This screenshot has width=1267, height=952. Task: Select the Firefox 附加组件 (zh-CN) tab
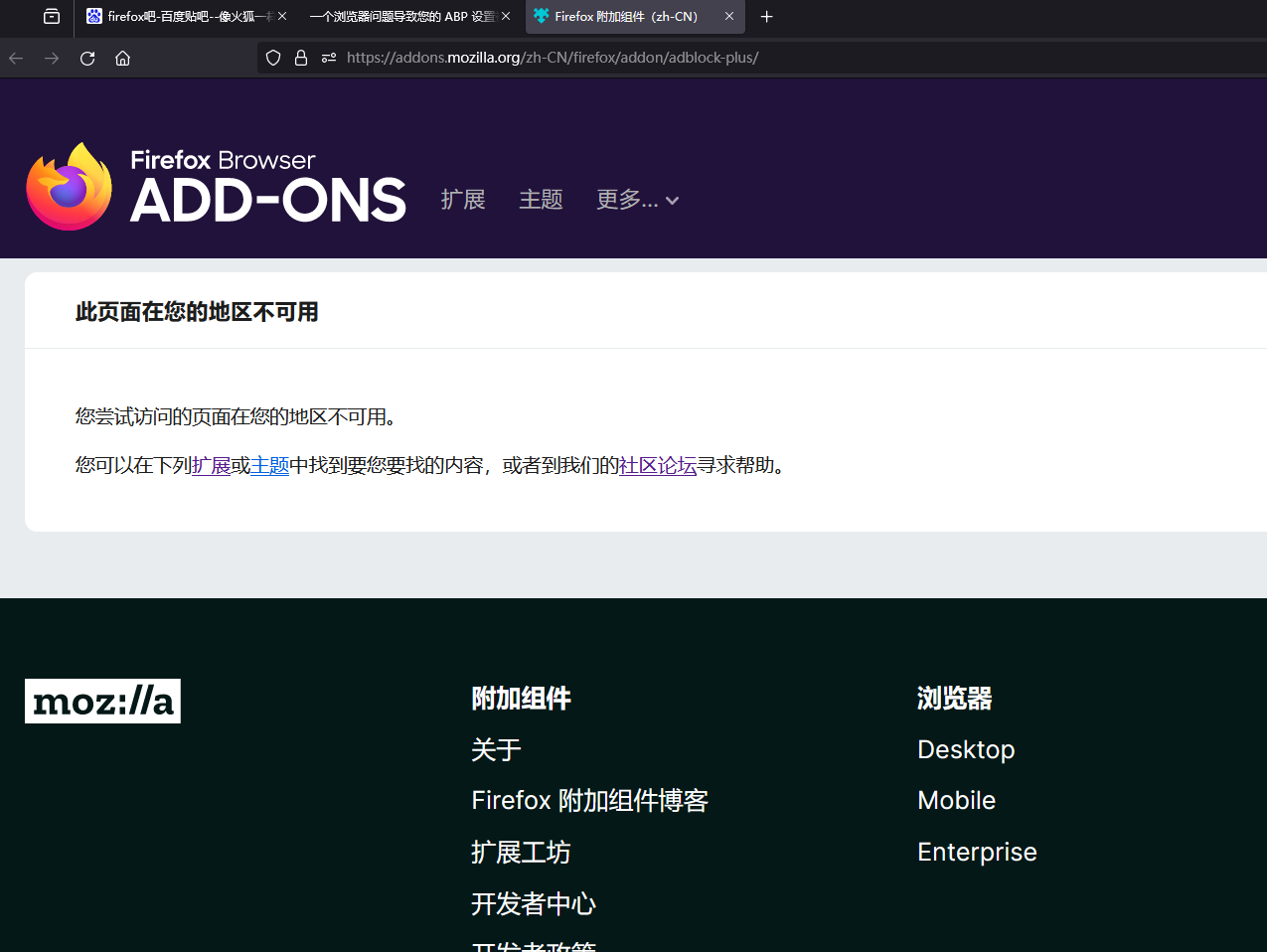(x=634, y=17)
